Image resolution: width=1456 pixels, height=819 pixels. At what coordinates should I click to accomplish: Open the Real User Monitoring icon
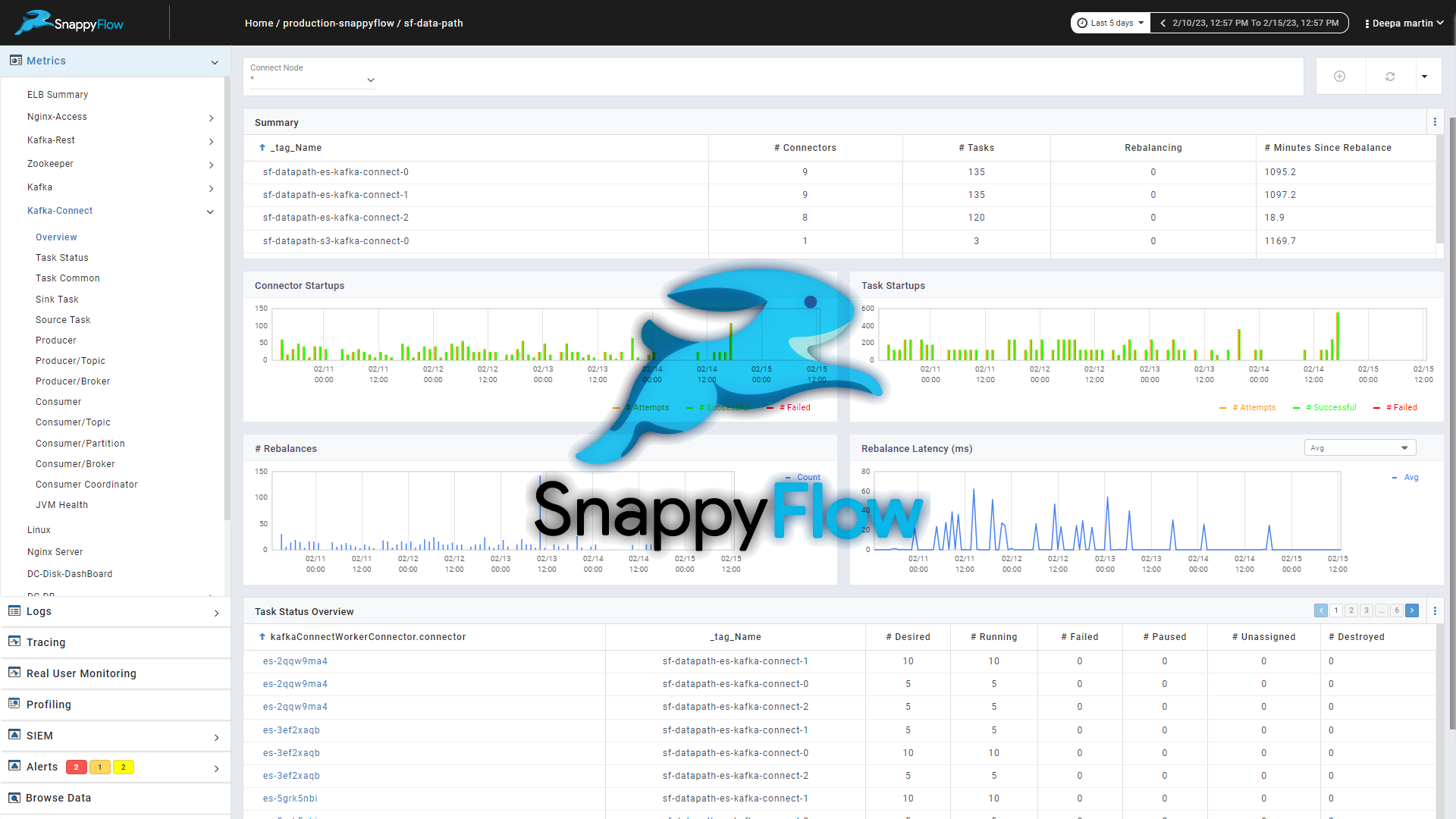click(x=15, y=673)
